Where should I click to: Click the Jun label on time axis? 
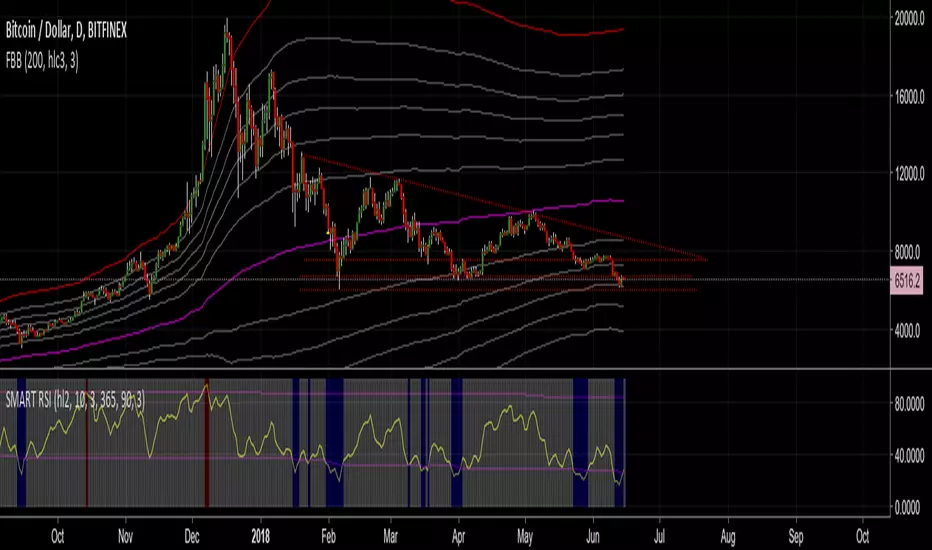593,536
